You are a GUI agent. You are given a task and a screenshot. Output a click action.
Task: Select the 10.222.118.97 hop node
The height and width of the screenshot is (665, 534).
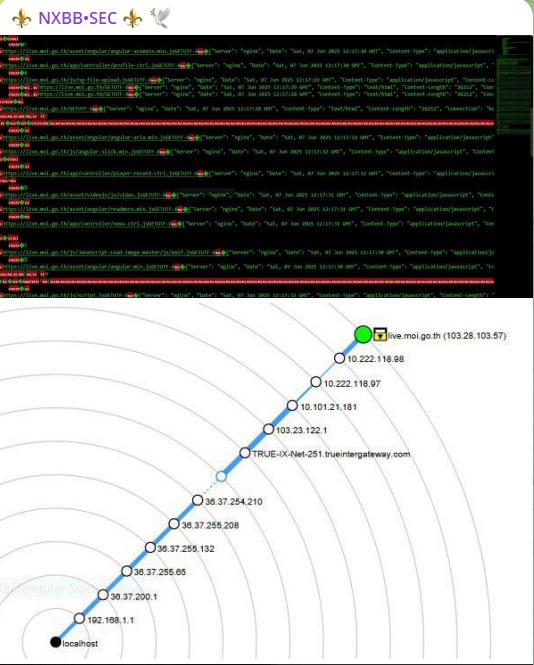[316, 382]
